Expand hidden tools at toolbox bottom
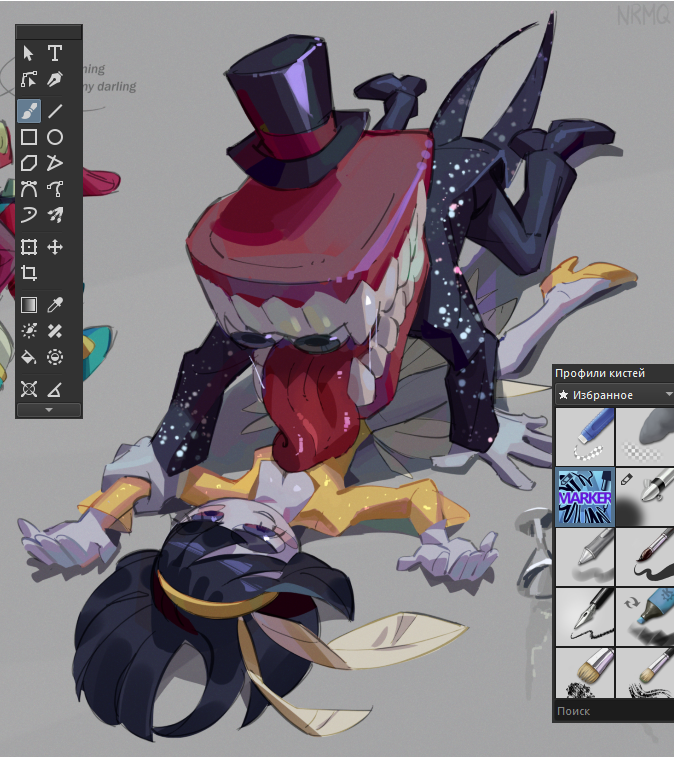674x757 pixels. click(49, 410)
